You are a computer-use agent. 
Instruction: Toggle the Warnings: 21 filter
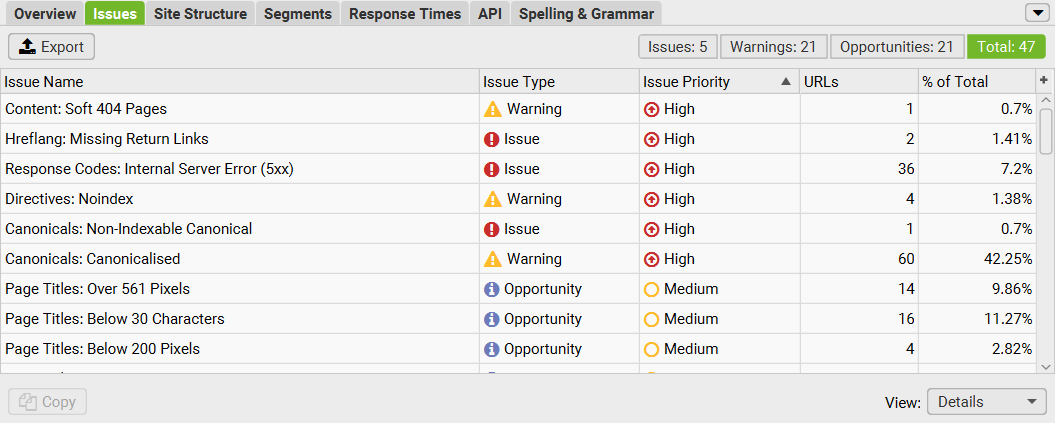pyautogui.click(x=773, y=47)
